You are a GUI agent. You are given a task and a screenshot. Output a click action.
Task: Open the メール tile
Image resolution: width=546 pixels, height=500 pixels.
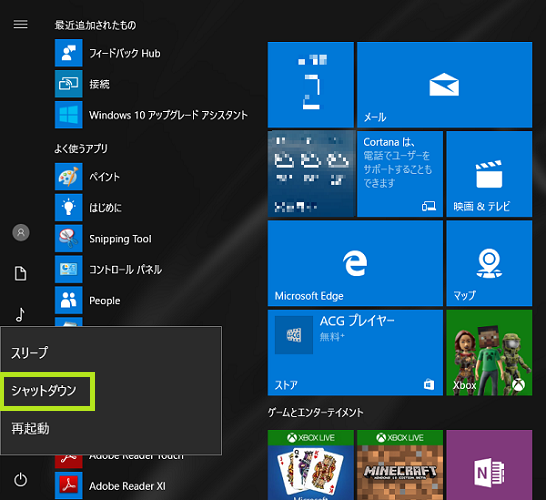click(444, 85)
